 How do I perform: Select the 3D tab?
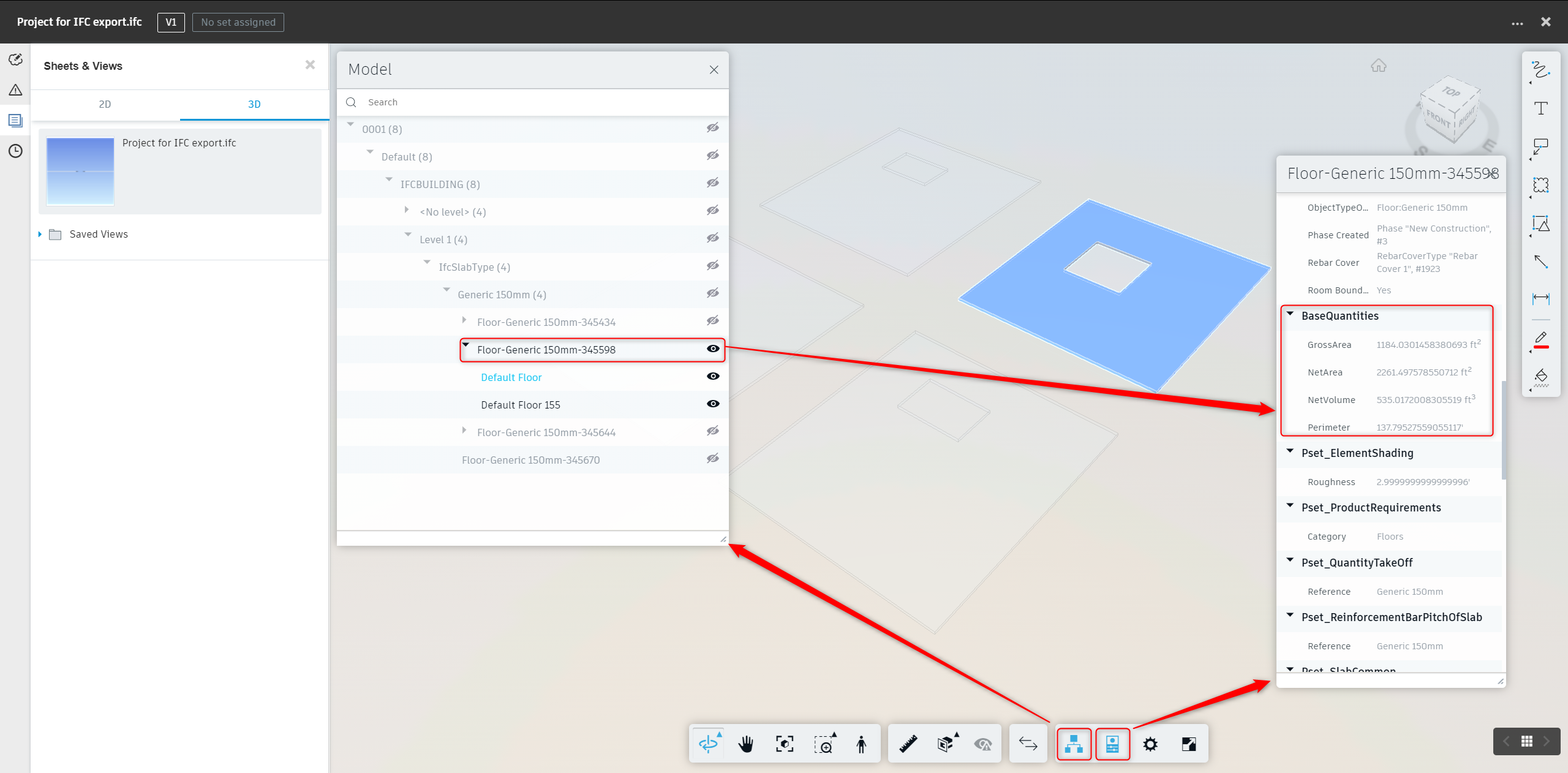click(x=254, y=104)
